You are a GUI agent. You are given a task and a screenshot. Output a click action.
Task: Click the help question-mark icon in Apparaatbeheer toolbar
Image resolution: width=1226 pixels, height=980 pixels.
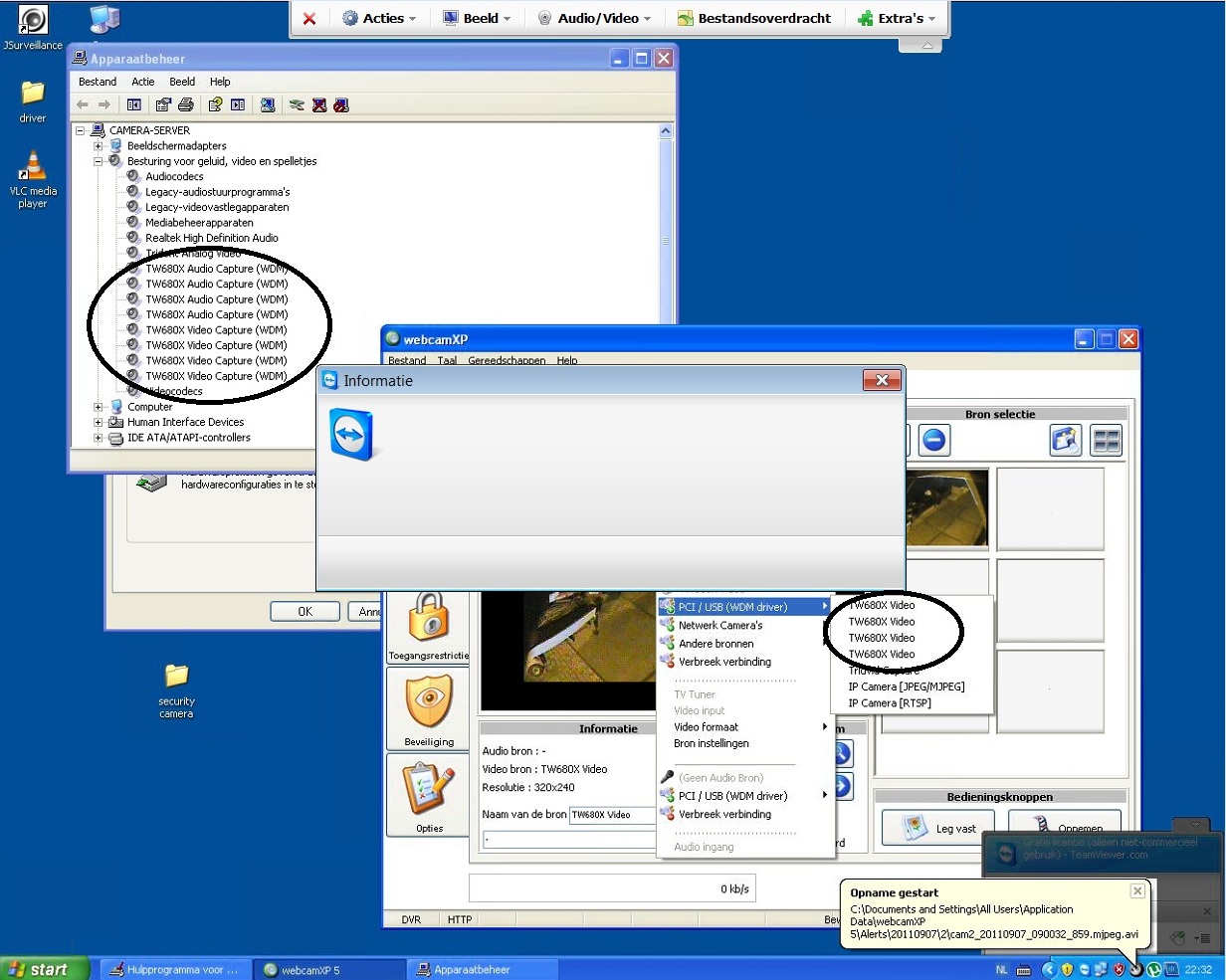(215, 104)
